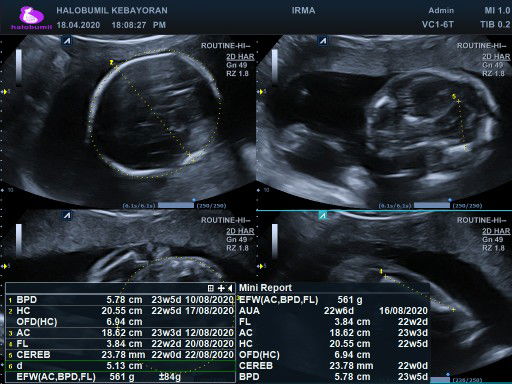512x384 pixels.
Task: Click the Gn 49 gain value in top-left image
Action: tap(237, 65)
